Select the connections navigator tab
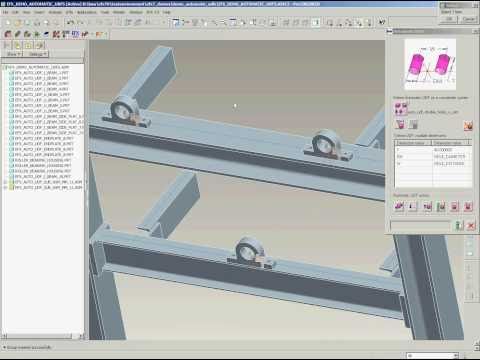 click(39, 45)
